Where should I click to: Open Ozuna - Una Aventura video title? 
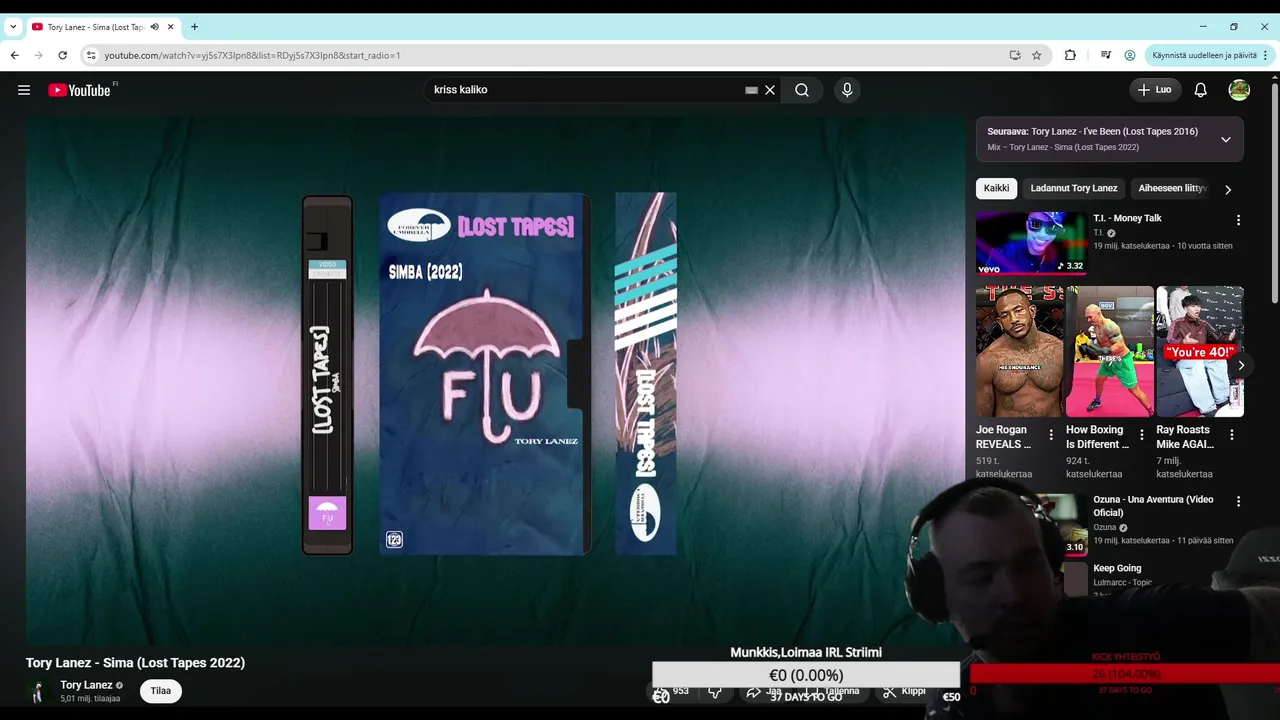click(1153, 506)
